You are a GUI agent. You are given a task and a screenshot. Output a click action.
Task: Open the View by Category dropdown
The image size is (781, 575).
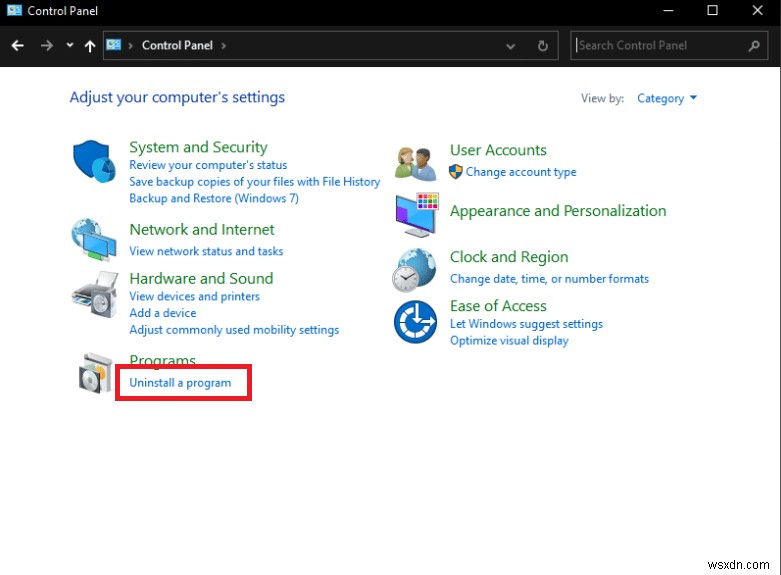(x=667, y=98)
